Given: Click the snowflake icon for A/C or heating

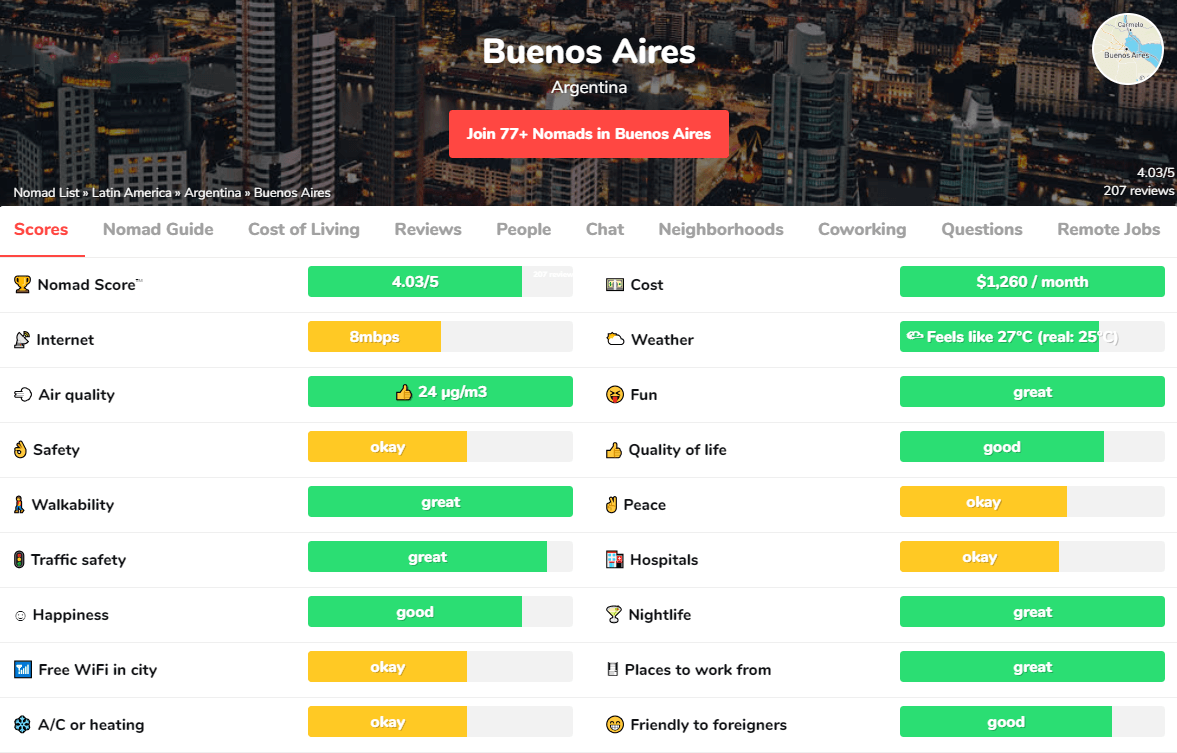Looking at the screenshot, I should click(22, 725).
